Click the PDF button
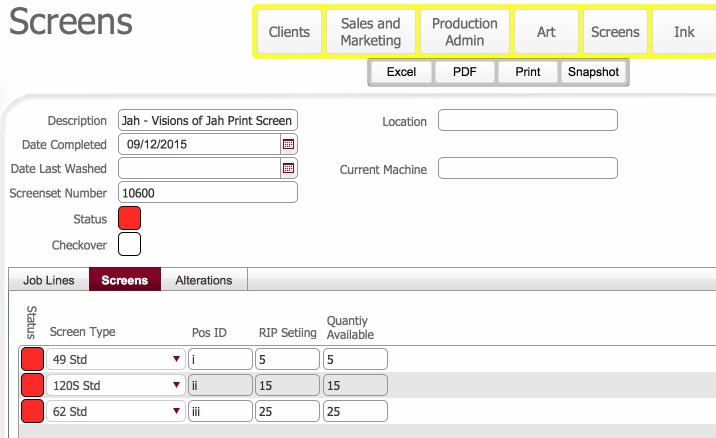This screenshot has width=716, height=438. (x=465, y=72)
